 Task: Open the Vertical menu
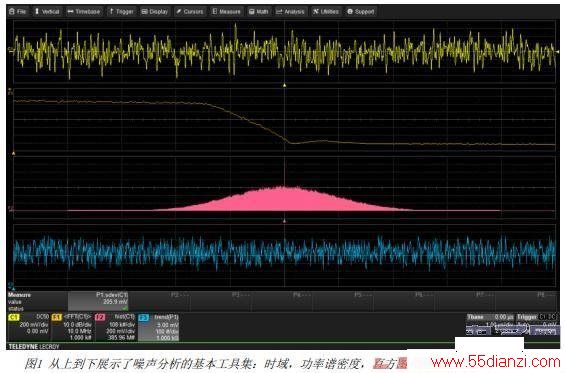[47, 12]
